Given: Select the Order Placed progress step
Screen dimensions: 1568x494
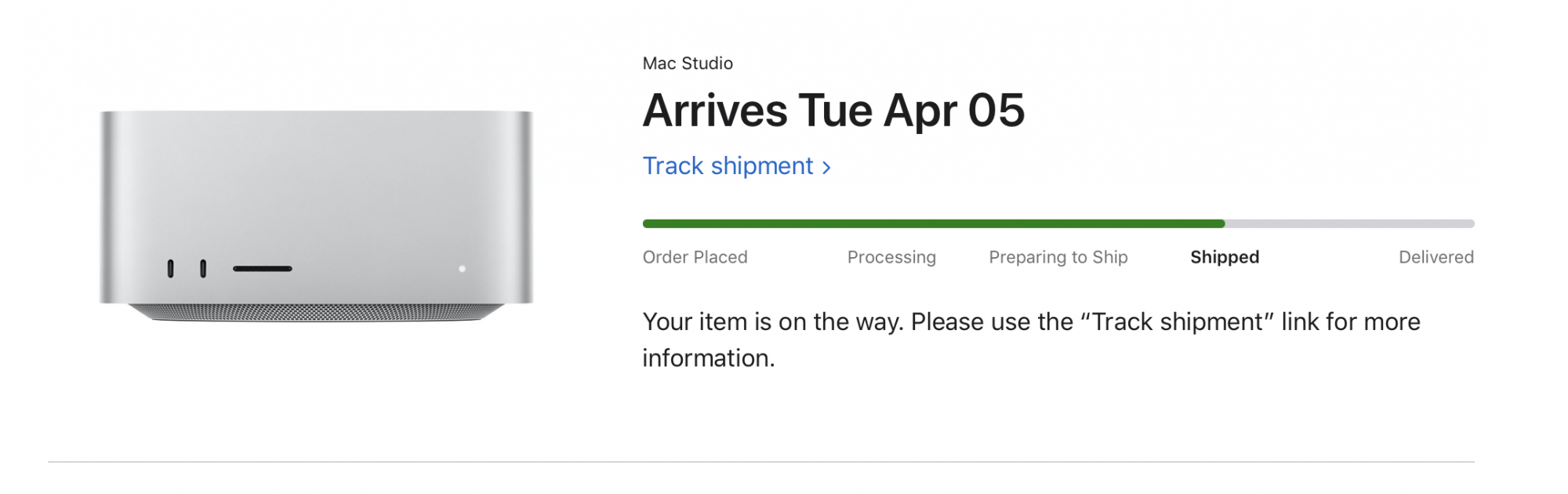Looking at the screenshot, I should pyautogui.click(x=695, y=257).
